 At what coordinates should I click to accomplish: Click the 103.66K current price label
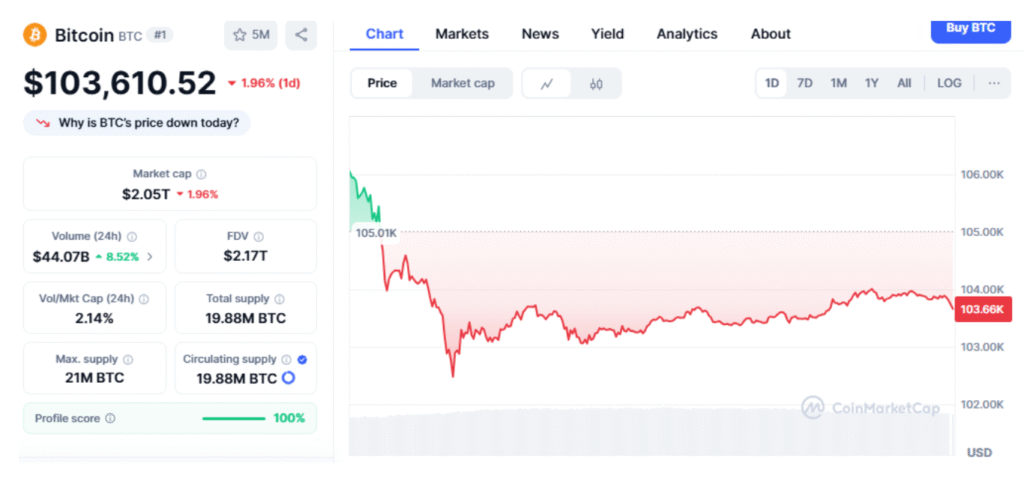click(984, 310)
